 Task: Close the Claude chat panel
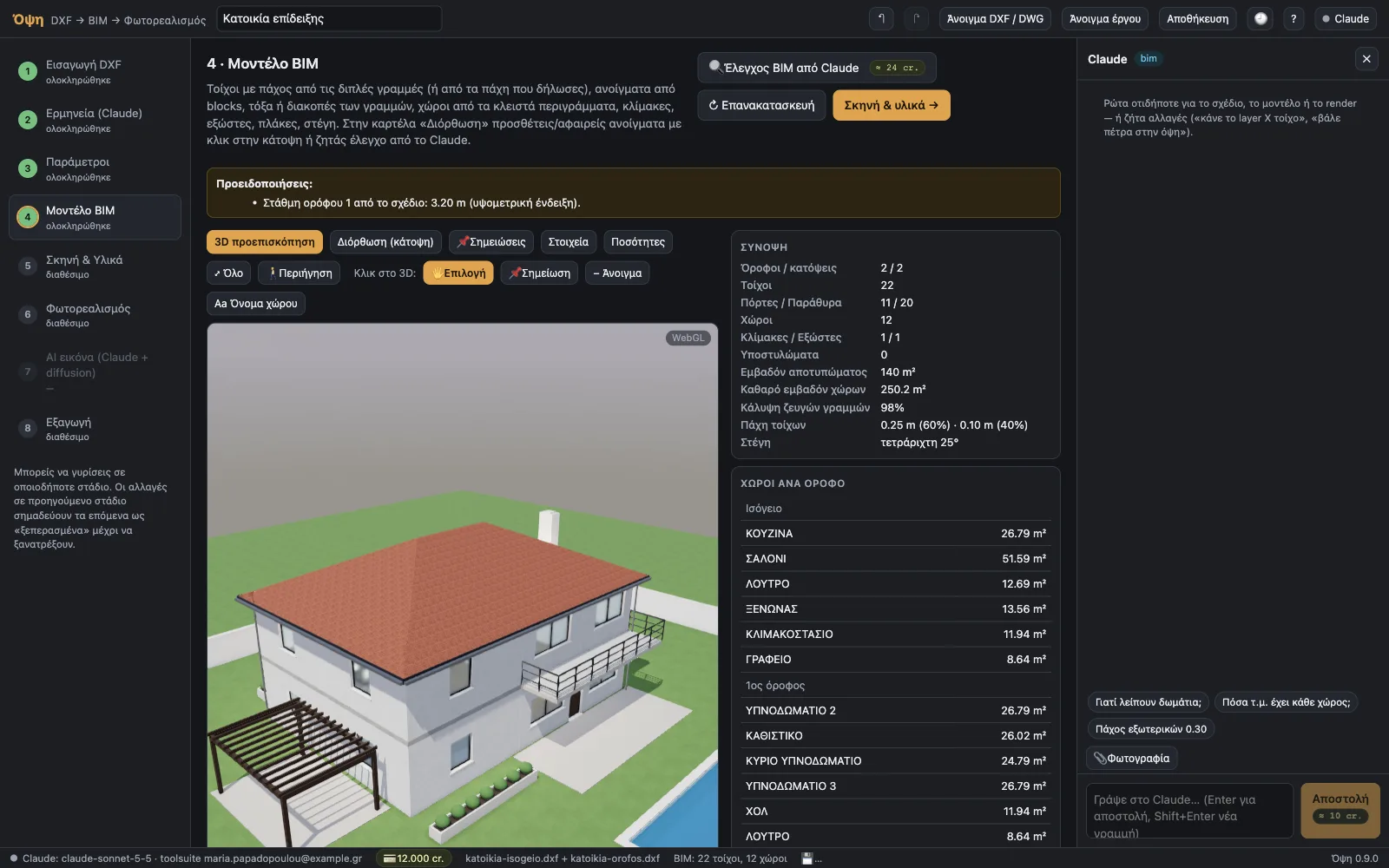click(x=1366, y=59)
